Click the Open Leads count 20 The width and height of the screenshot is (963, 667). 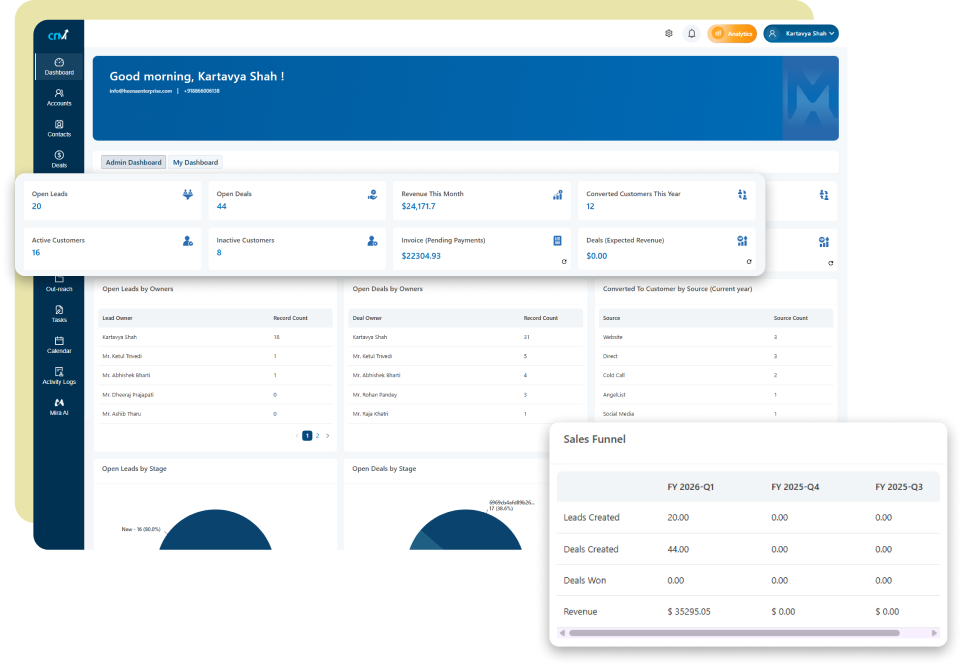pyautogui.click(x=37, y=207)
